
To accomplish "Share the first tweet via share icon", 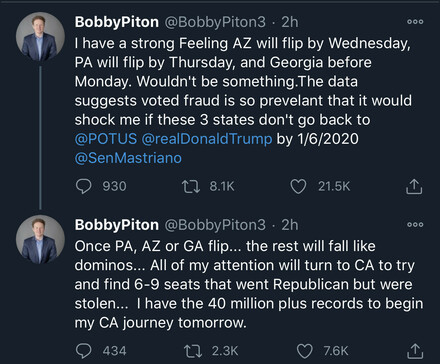I will (414, 186).
